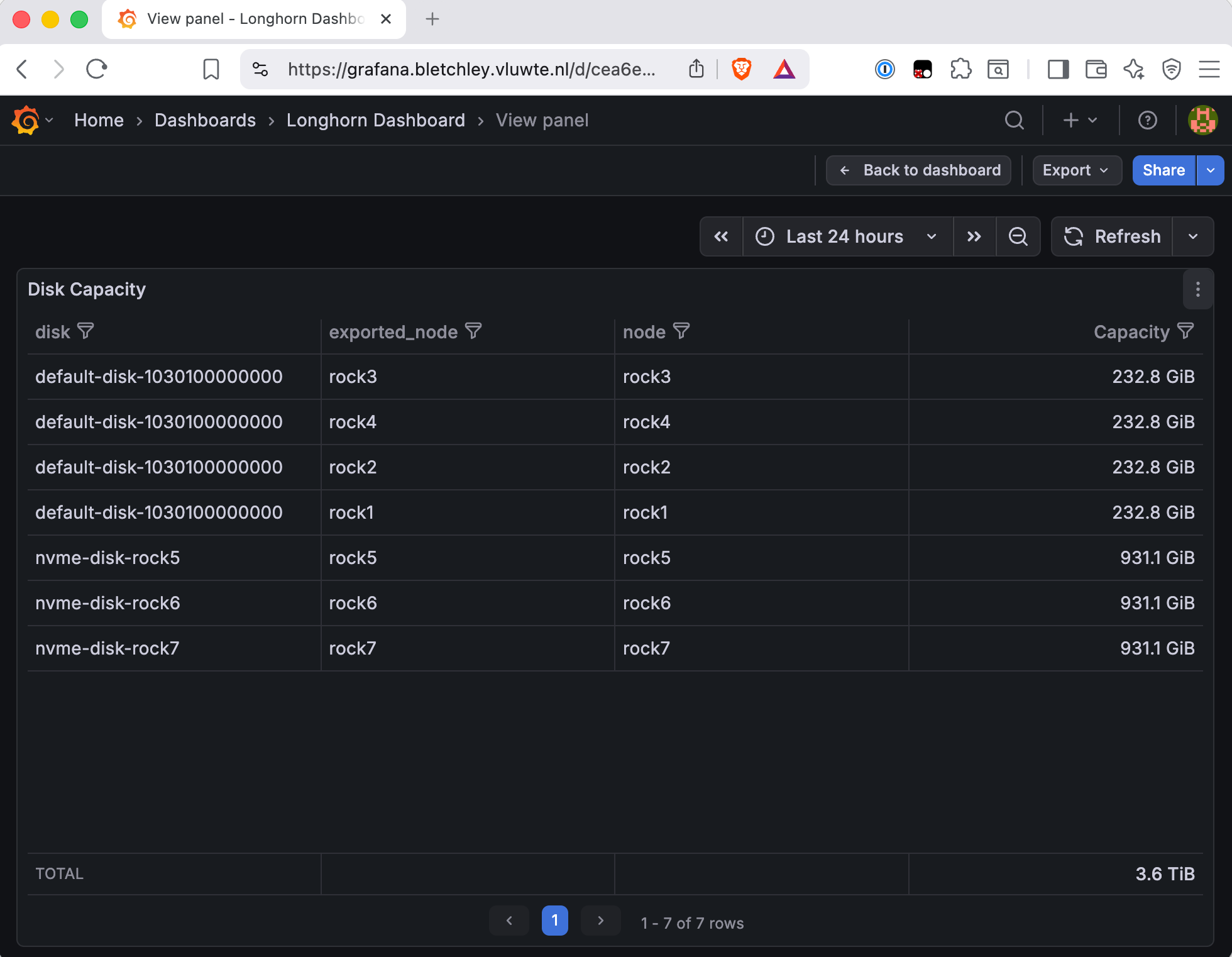Select the View panel browser tab
The height and width of the screenshot is (957, 1232).
(253, 19)
